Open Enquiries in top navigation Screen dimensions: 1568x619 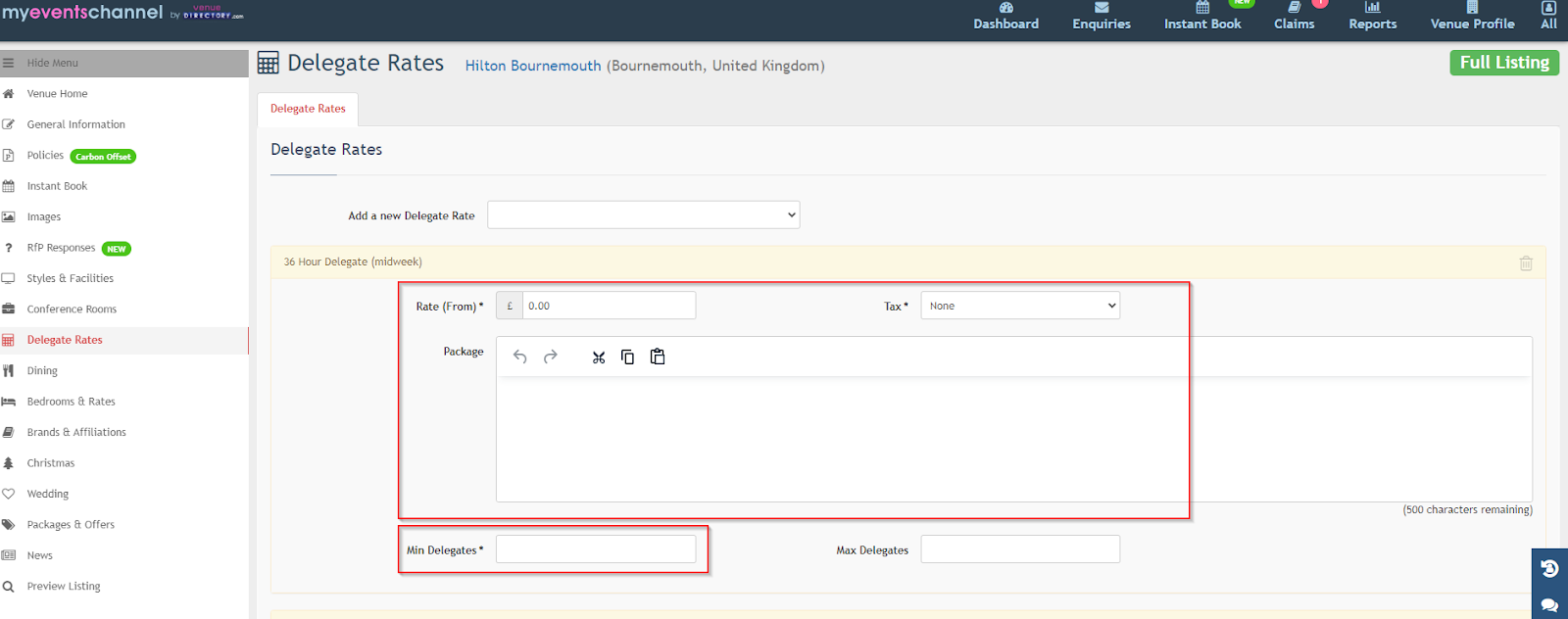point(1102,17)
